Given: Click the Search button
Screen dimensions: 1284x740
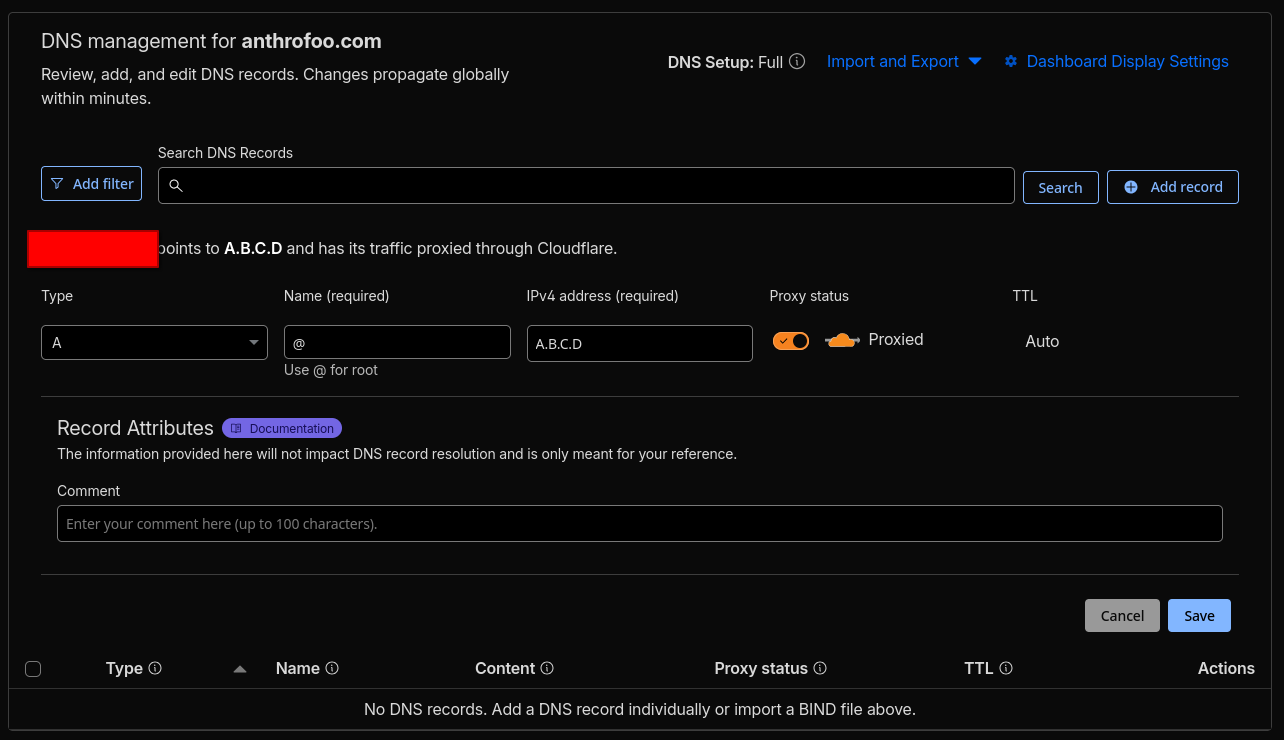Looking at the screenshot, I should 1060,187.
